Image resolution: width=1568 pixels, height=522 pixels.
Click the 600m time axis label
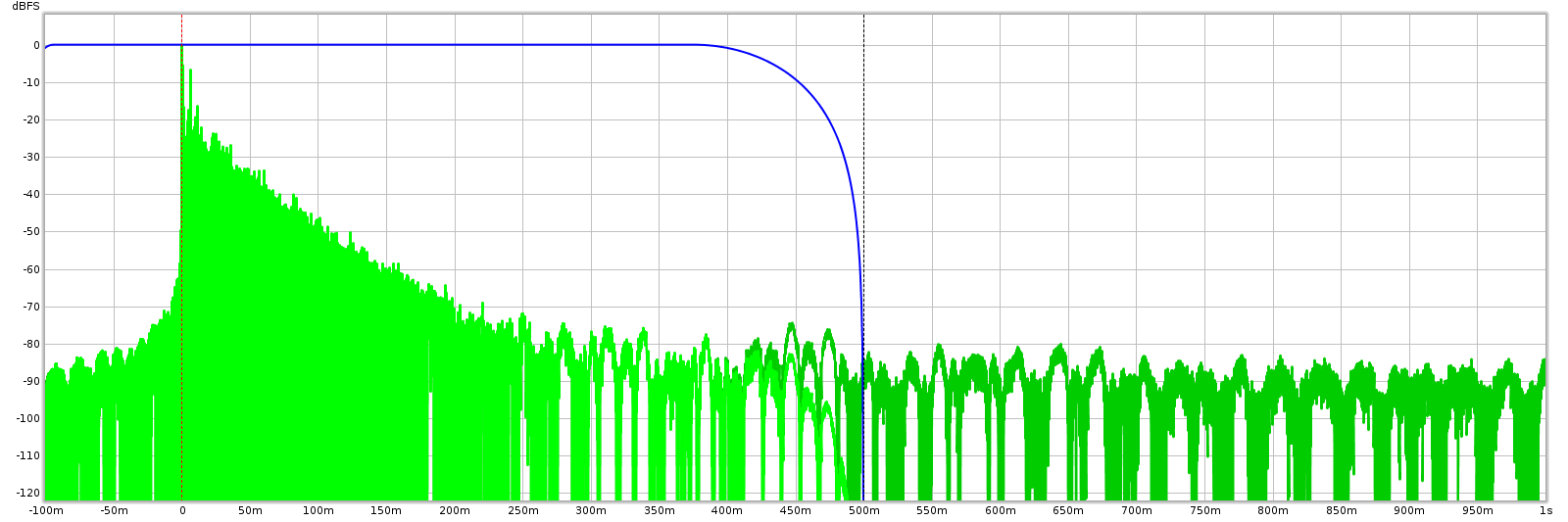[x=1000, y=510]
